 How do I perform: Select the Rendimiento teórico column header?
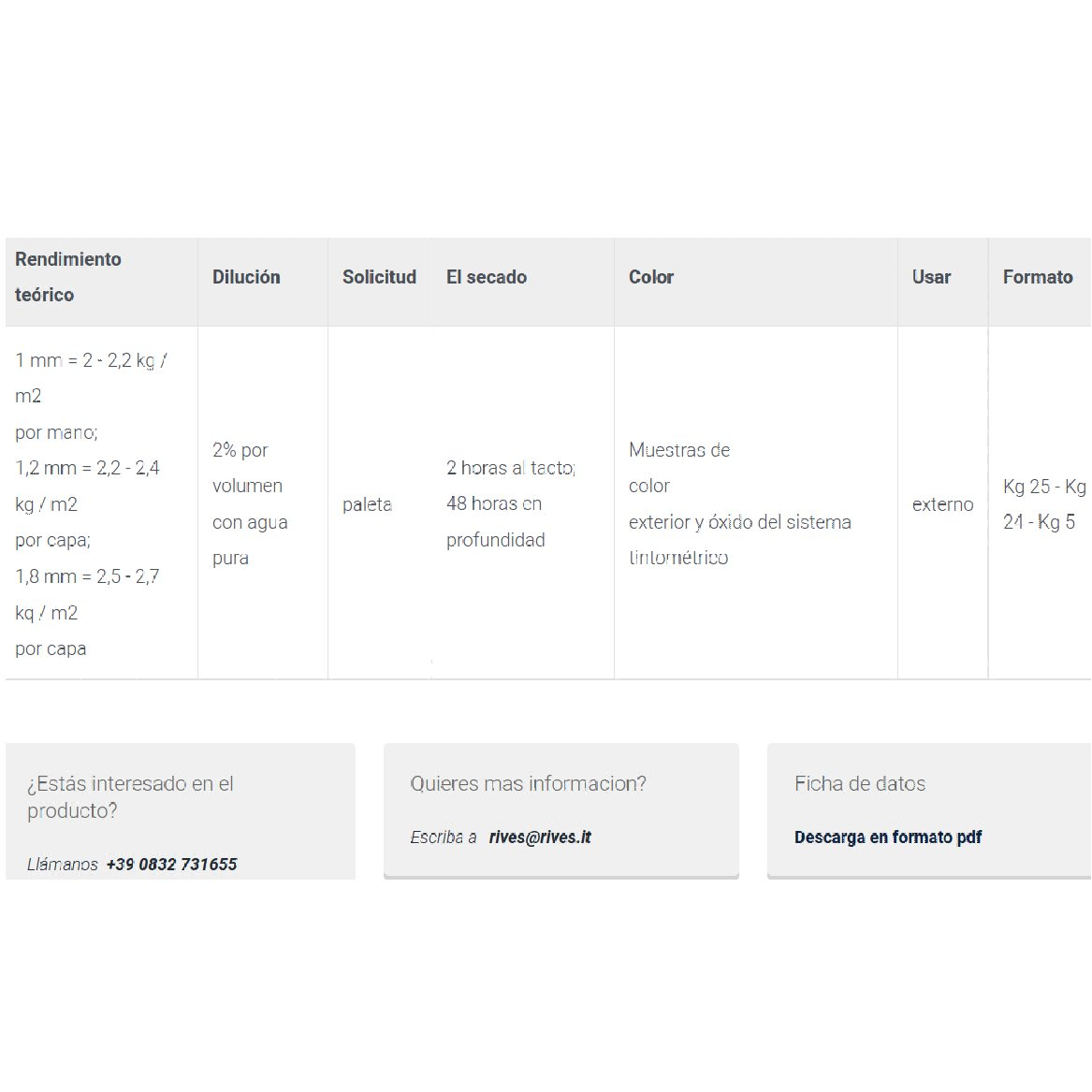click(x=68, y=277)
